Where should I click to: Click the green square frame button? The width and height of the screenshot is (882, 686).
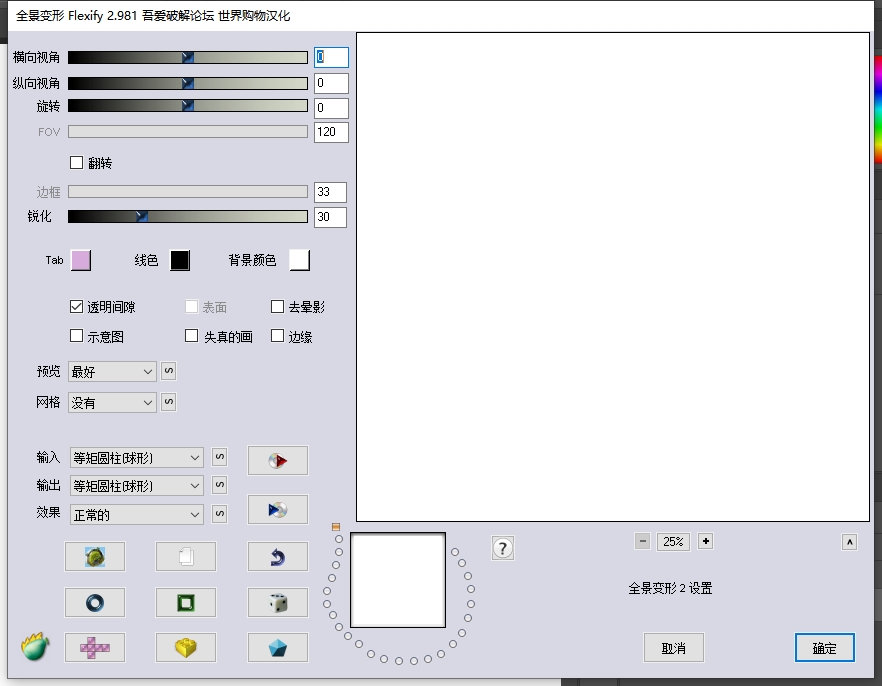(x=186, y=603)
